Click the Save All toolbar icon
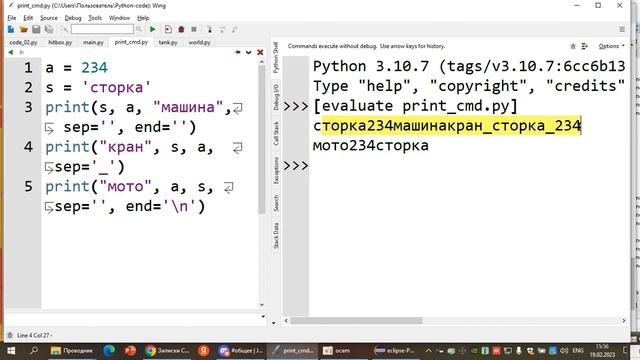Screen dimensions: 640x360 click(49, 29)
